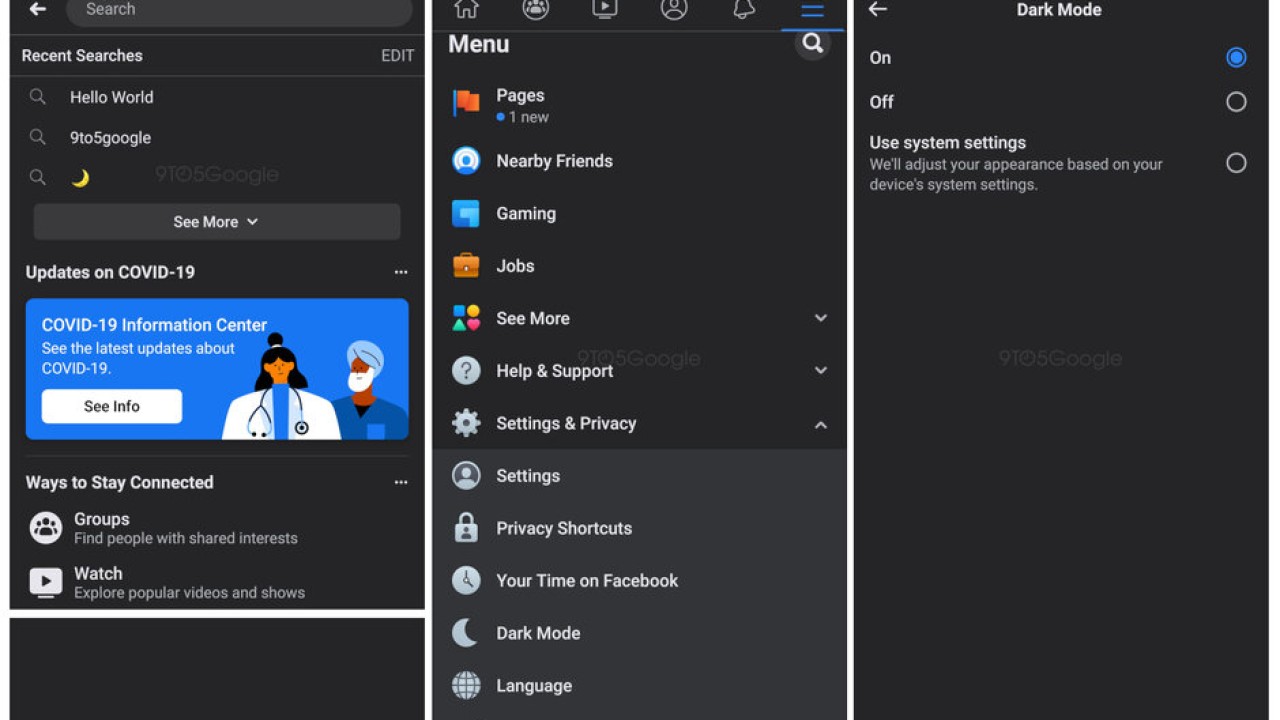Click the search magnifier beside Menu
This screenshot has width=1280, height=720.
813,43
